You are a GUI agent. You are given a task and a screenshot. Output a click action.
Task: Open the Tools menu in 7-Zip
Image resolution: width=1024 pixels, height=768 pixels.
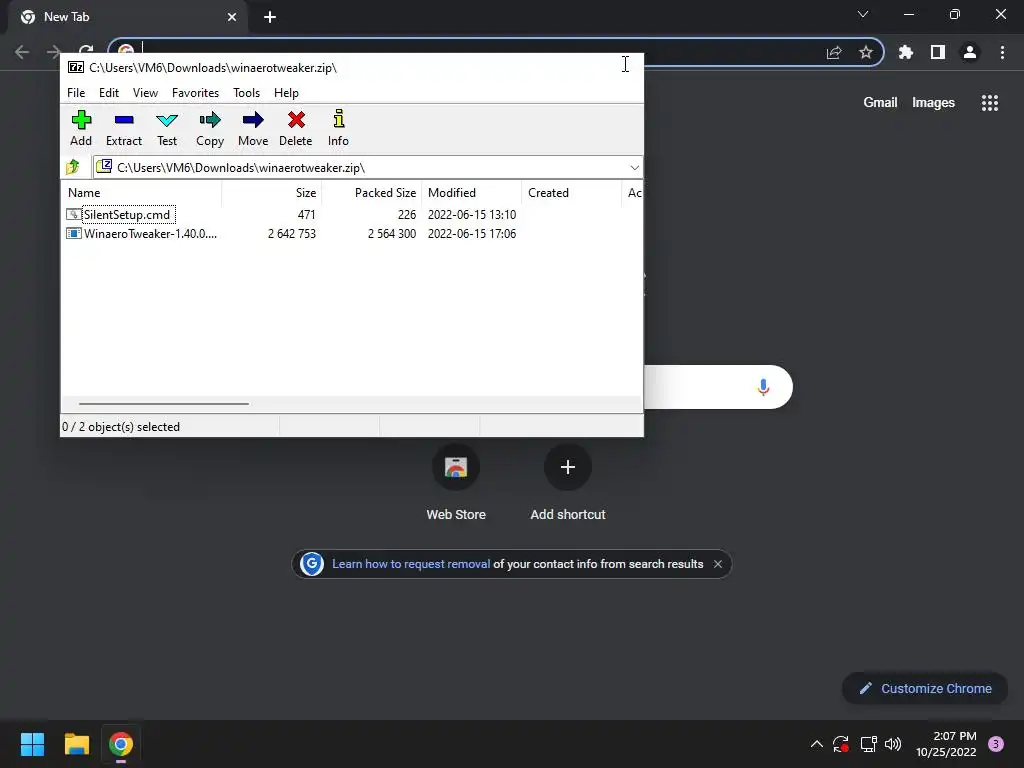coord(246,93)
